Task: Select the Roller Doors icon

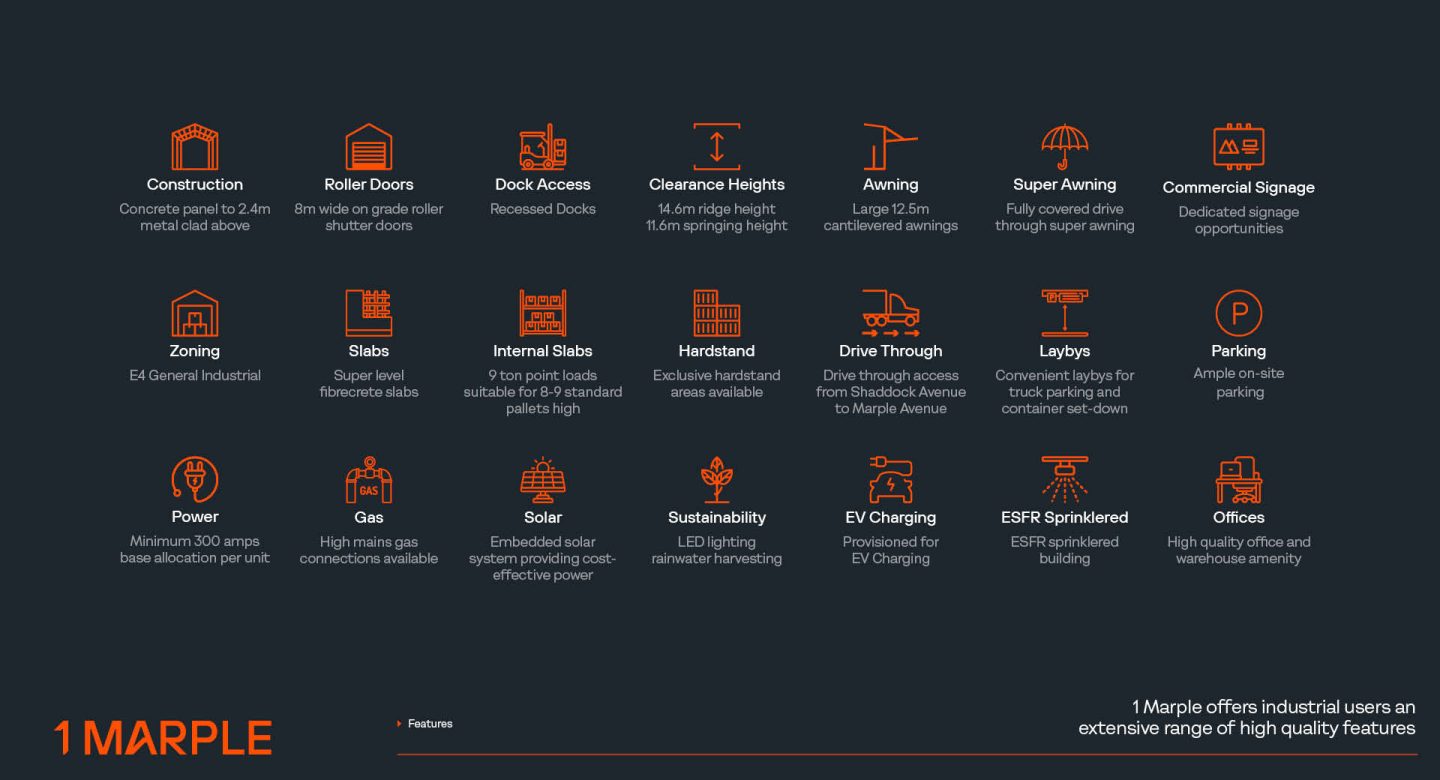Action: tap(369, 147)
